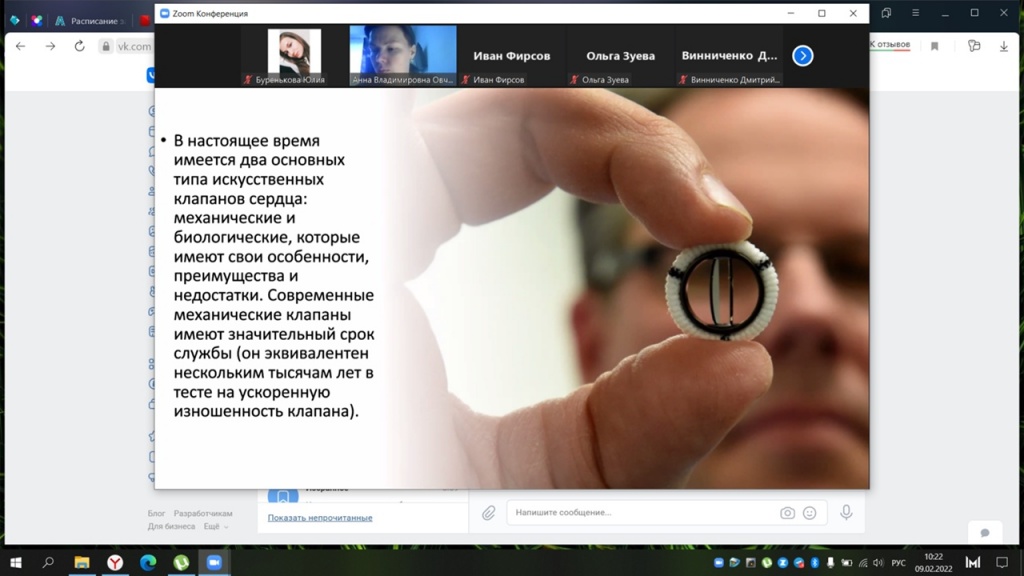1024x576 pixels.
Task: Show next participants with the blue arrow
Action: tap(802, 56)
